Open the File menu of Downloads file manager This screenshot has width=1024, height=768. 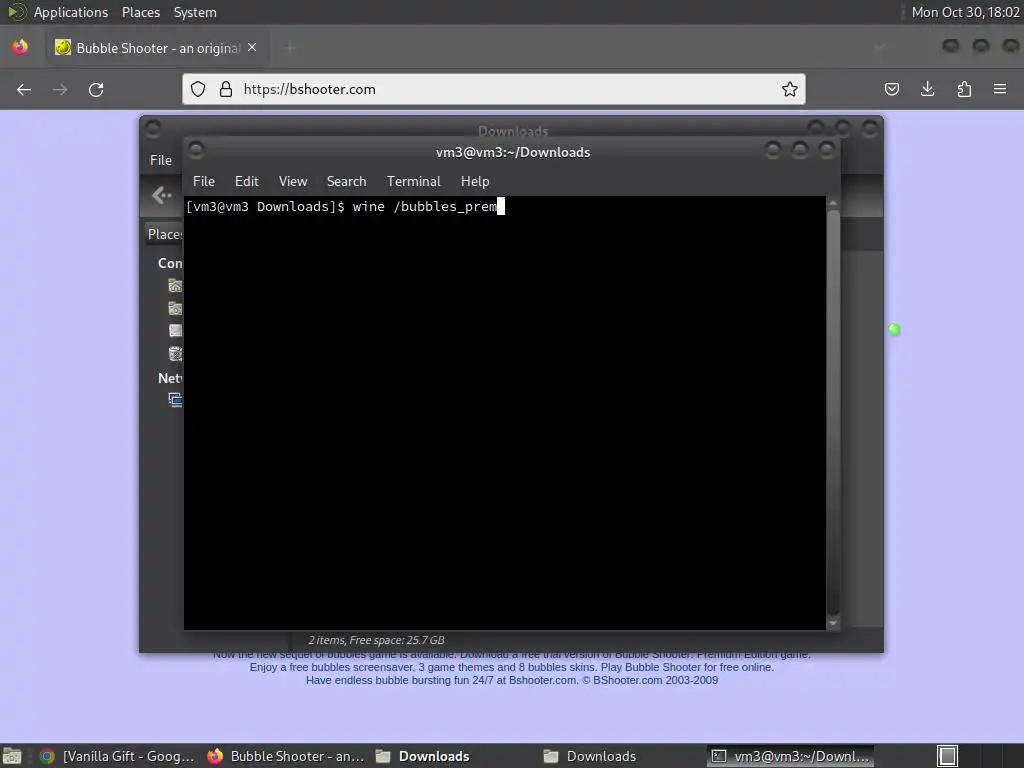pos(161,160)
